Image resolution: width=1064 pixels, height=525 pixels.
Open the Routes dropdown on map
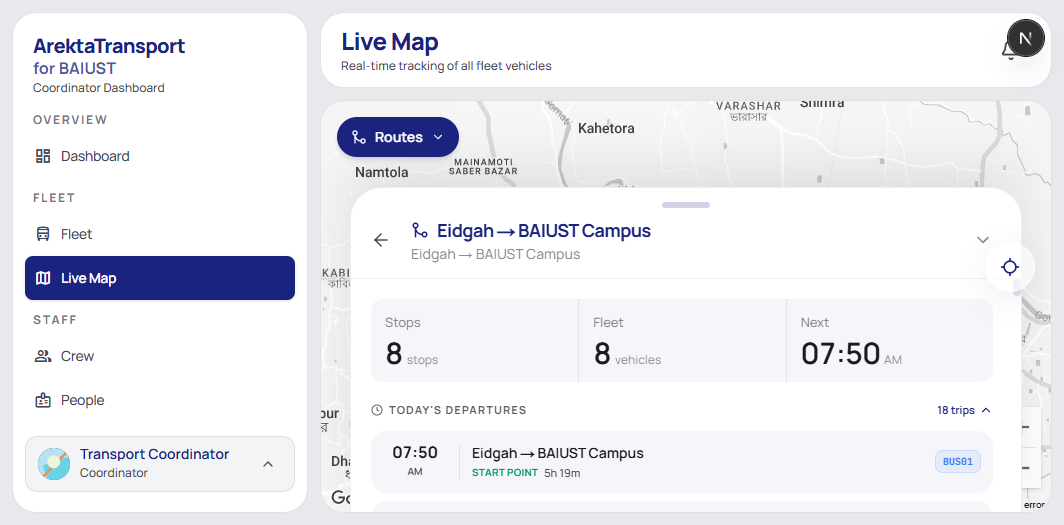(398, 137)
